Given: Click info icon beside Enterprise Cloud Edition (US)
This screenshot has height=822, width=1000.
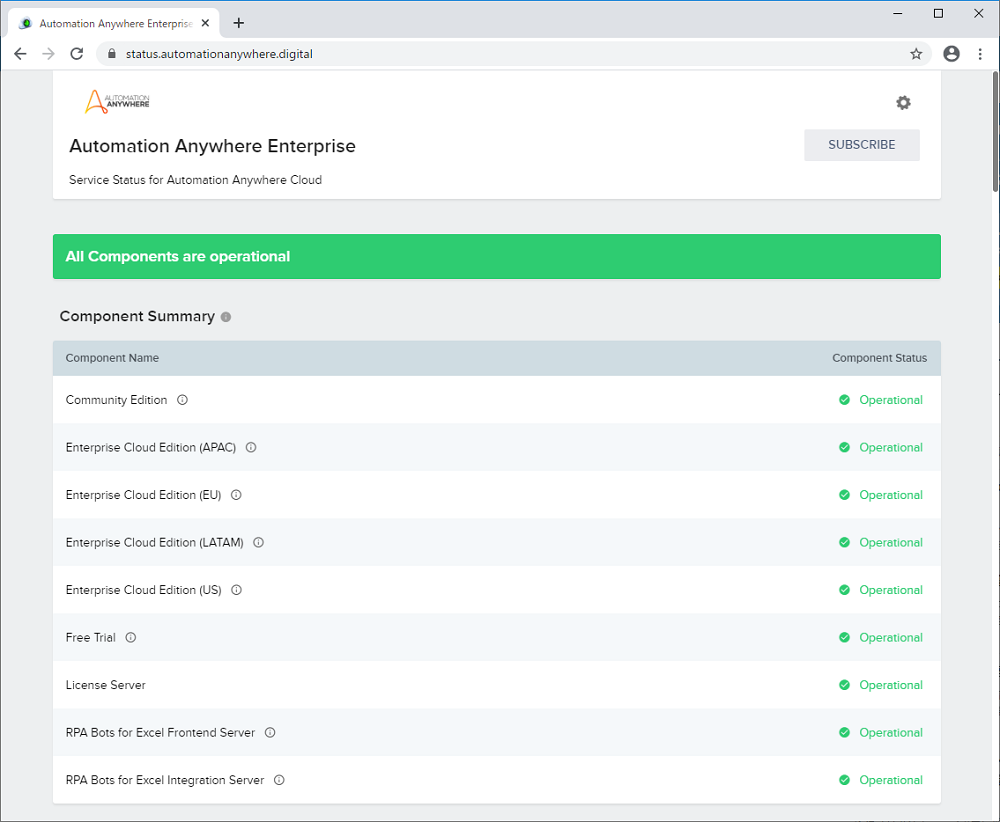Looking at the screenshot, I should click(237, 590).
